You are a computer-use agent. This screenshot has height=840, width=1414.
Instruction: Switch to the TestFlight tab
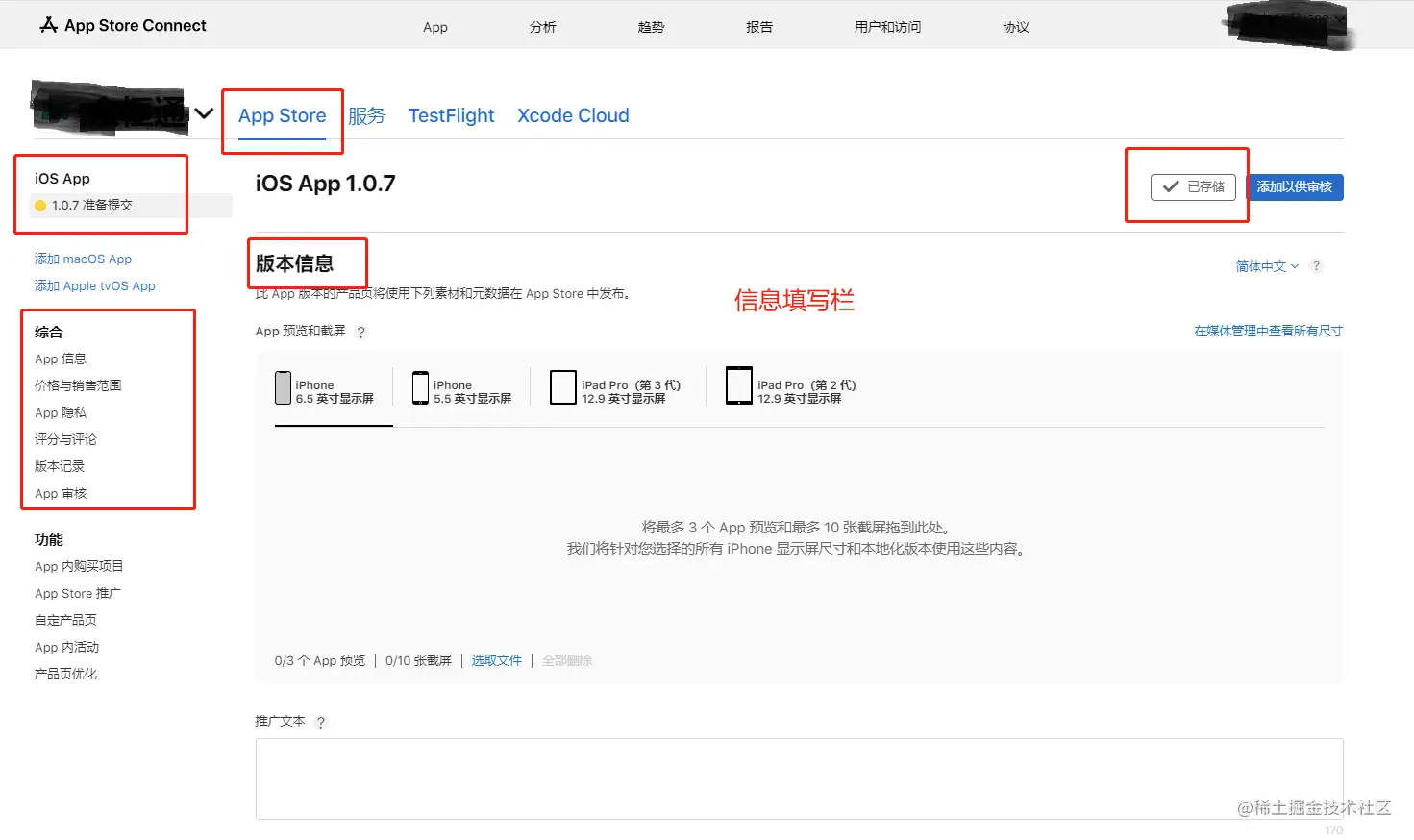click(x=451, y=116)
